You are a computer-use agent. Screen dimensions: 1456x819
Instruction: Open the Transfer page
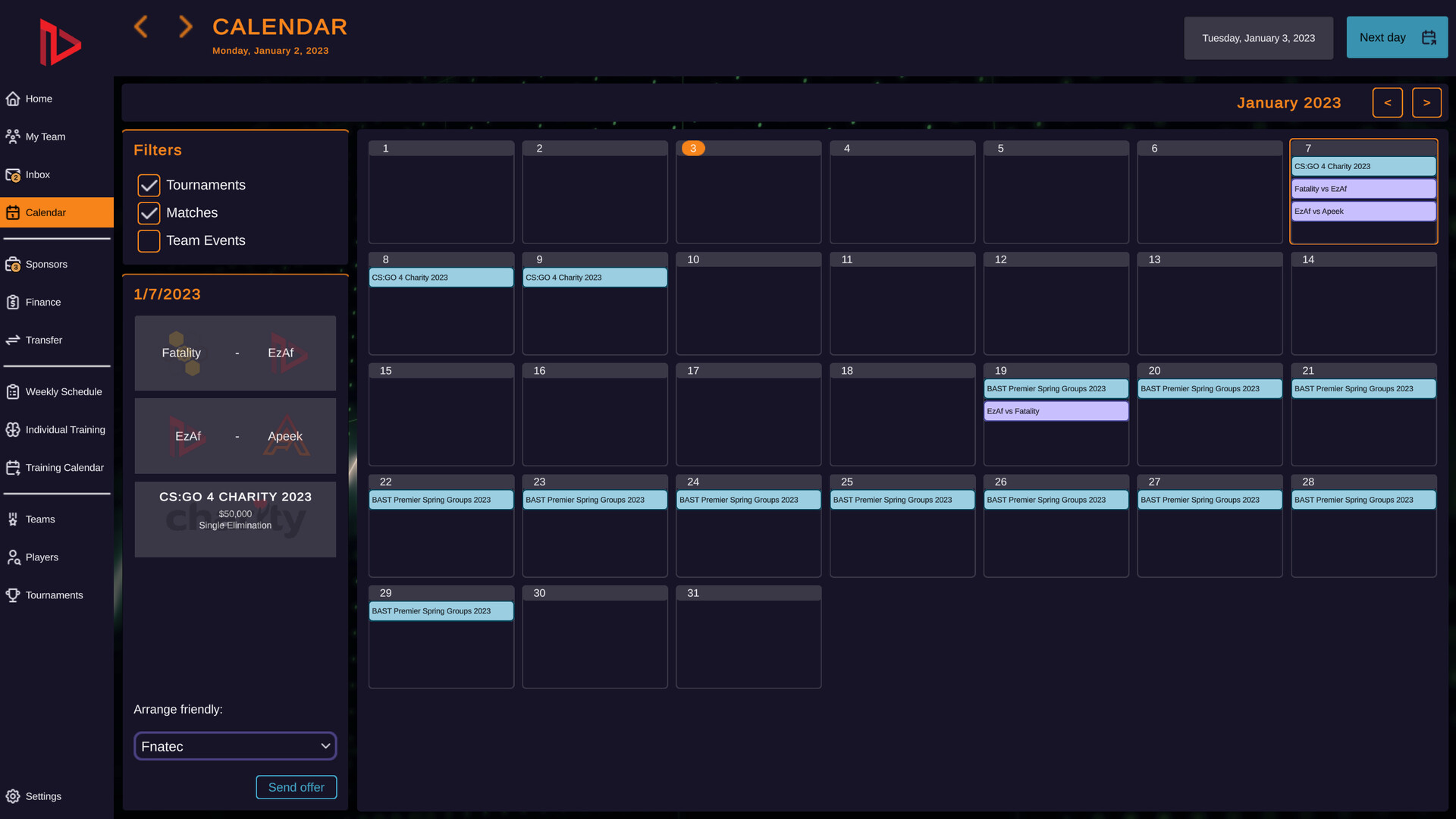tap(44, 340)
